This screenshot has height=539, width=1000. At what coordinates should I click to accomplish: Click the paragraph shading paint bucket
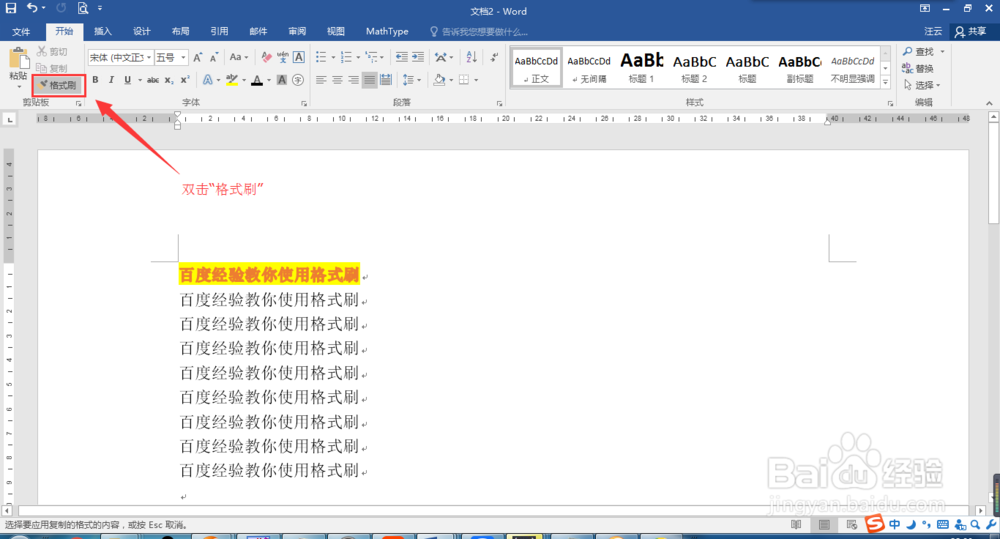click(x=439, y=80)
